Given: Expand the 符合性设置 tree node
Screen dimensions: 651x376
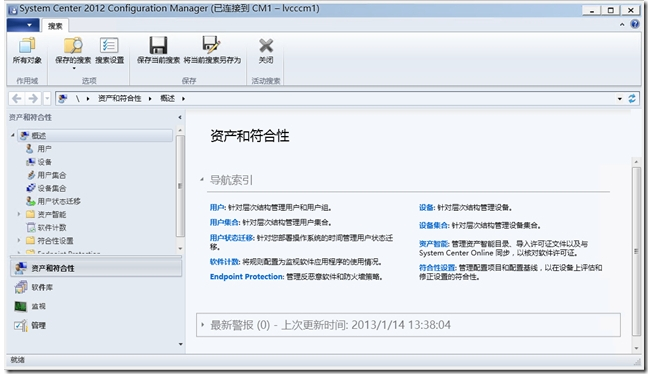Looking at the screenshot, I should pyautogui.click(x=19, y=240).
